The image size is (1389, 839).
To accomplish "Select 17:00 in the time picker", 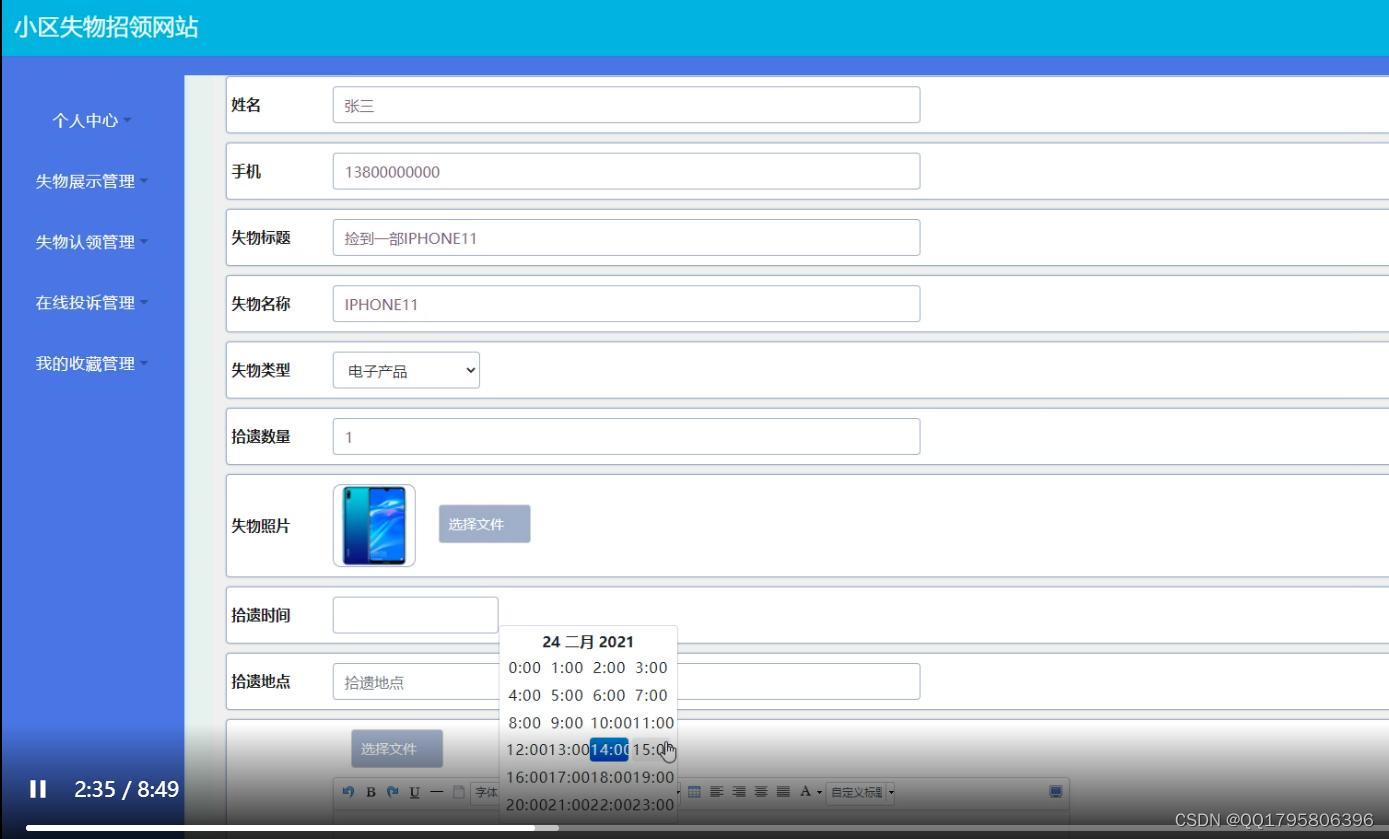I will click(x=569, y=777).
